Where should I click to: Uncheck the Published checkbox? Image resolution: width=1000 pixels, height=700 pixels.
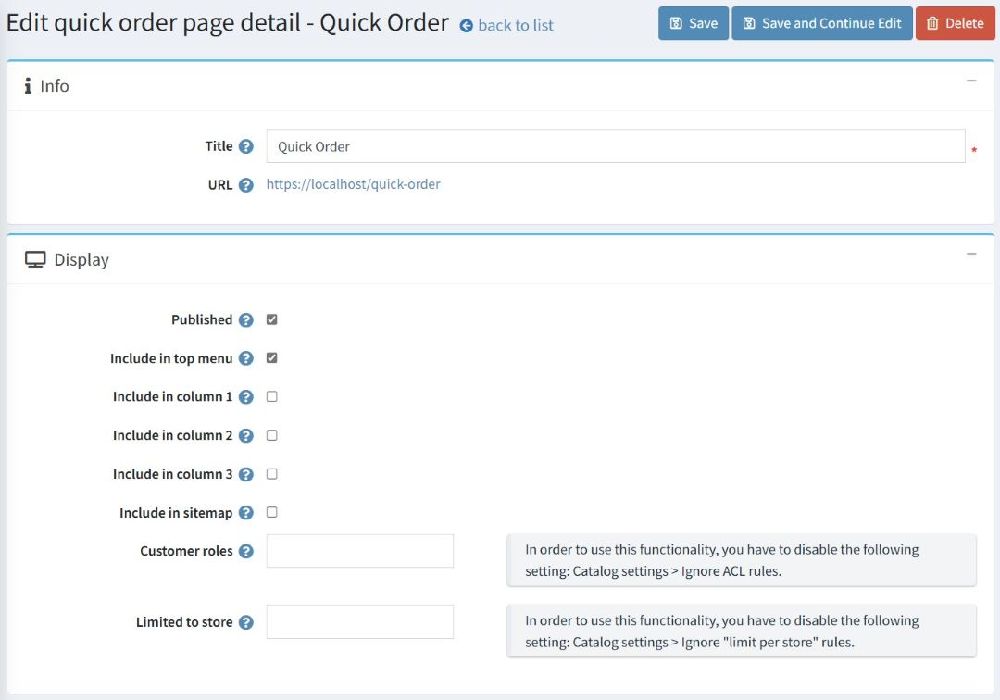click(x=272, y=320)
